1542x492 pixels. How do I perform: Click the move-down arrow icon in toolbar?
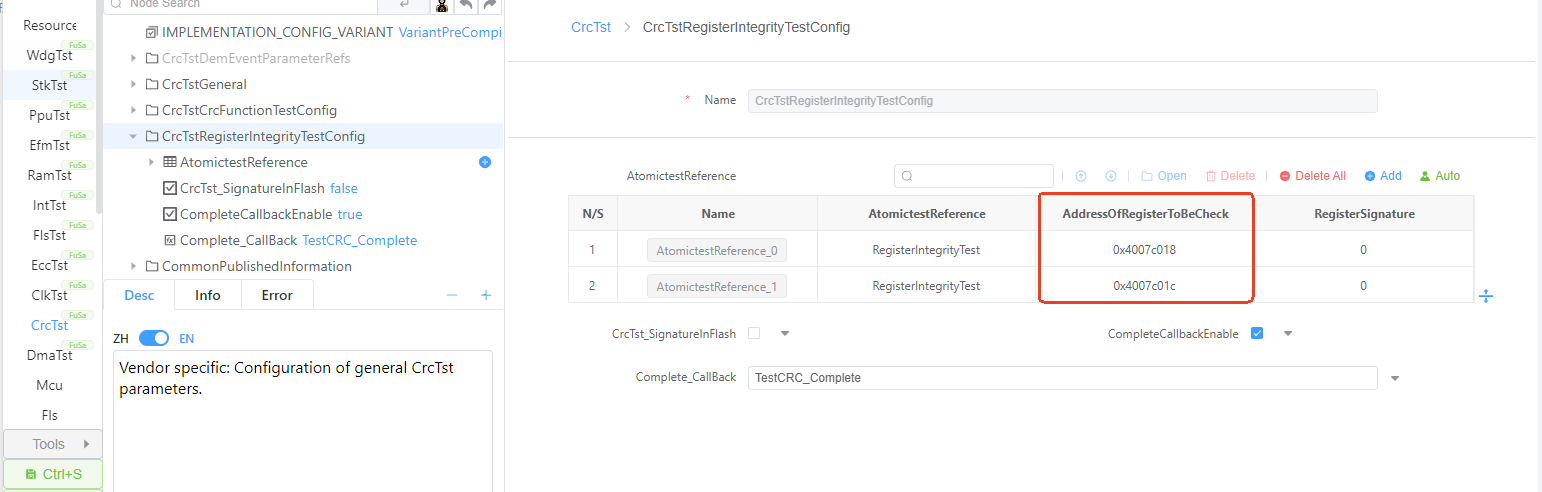(1110, 176)
